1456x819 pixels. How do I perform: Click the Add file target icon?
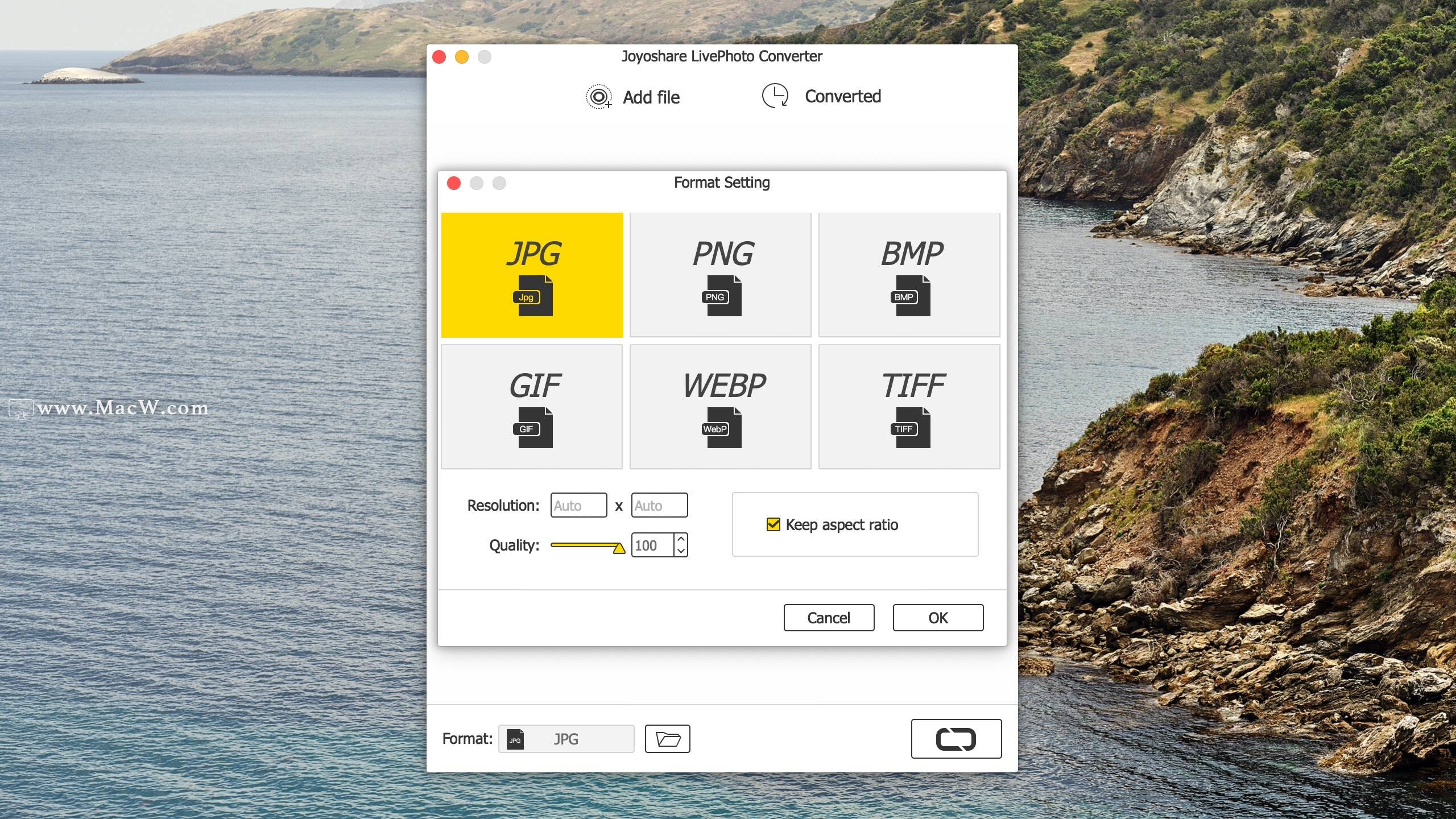599,97
